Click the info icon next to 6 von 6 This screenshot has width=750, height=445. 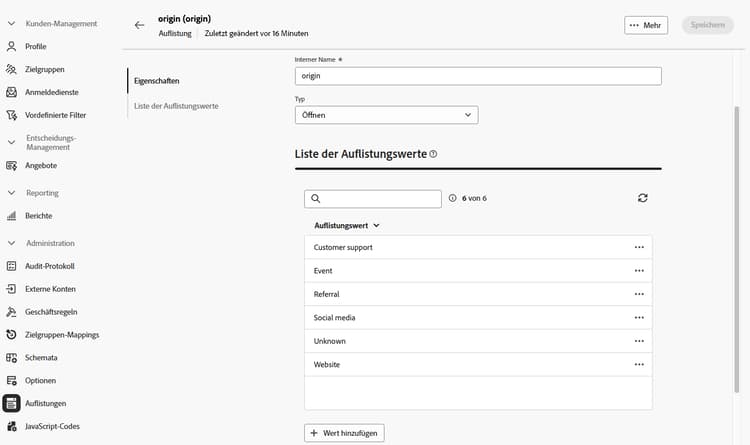[x=453, y=198]
